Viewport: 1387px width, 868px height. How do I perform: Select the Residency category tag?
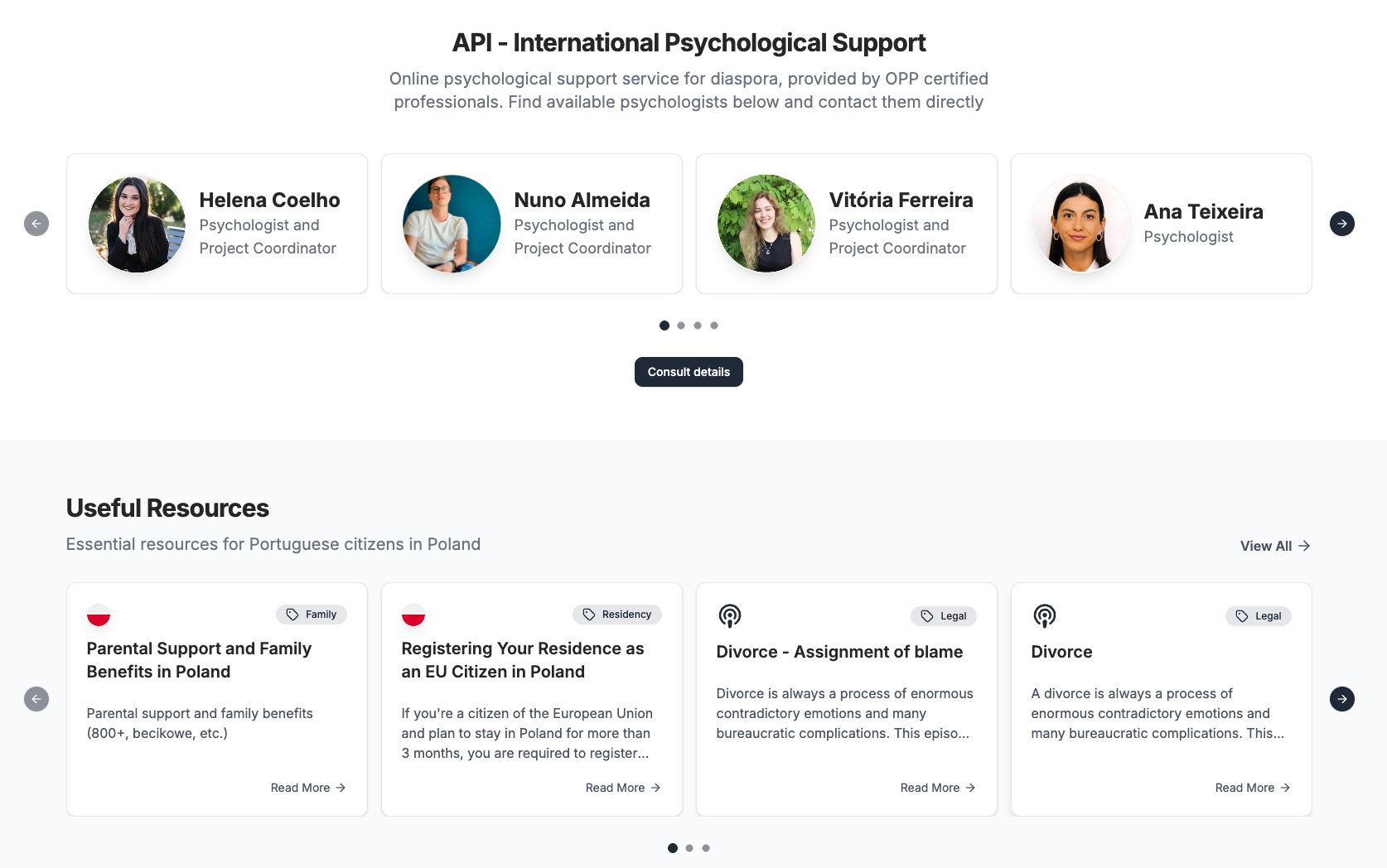pyautogui.click(x=617, y=615)
